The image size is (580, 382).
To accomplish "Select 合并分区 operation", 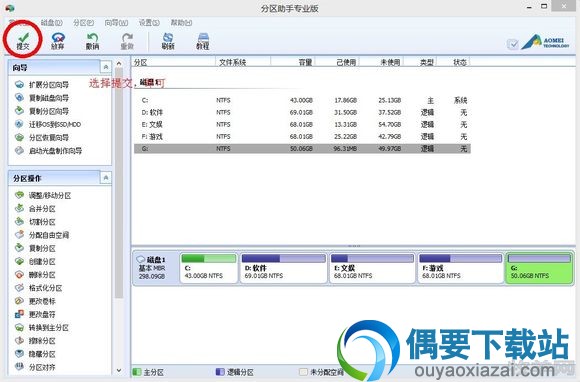I will 35,209.
